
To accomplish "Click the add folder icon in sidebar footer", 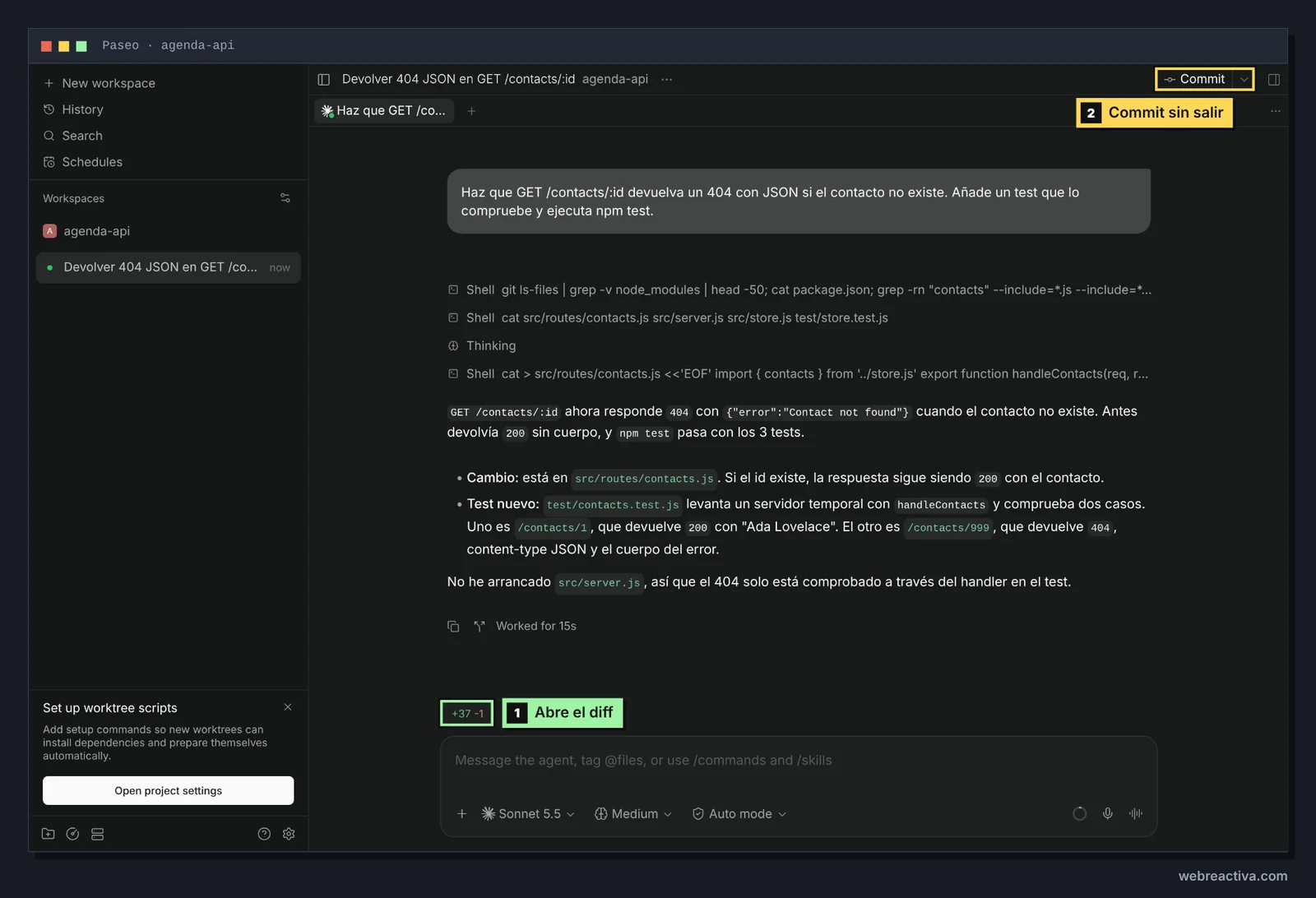I will tap(49, 834).
